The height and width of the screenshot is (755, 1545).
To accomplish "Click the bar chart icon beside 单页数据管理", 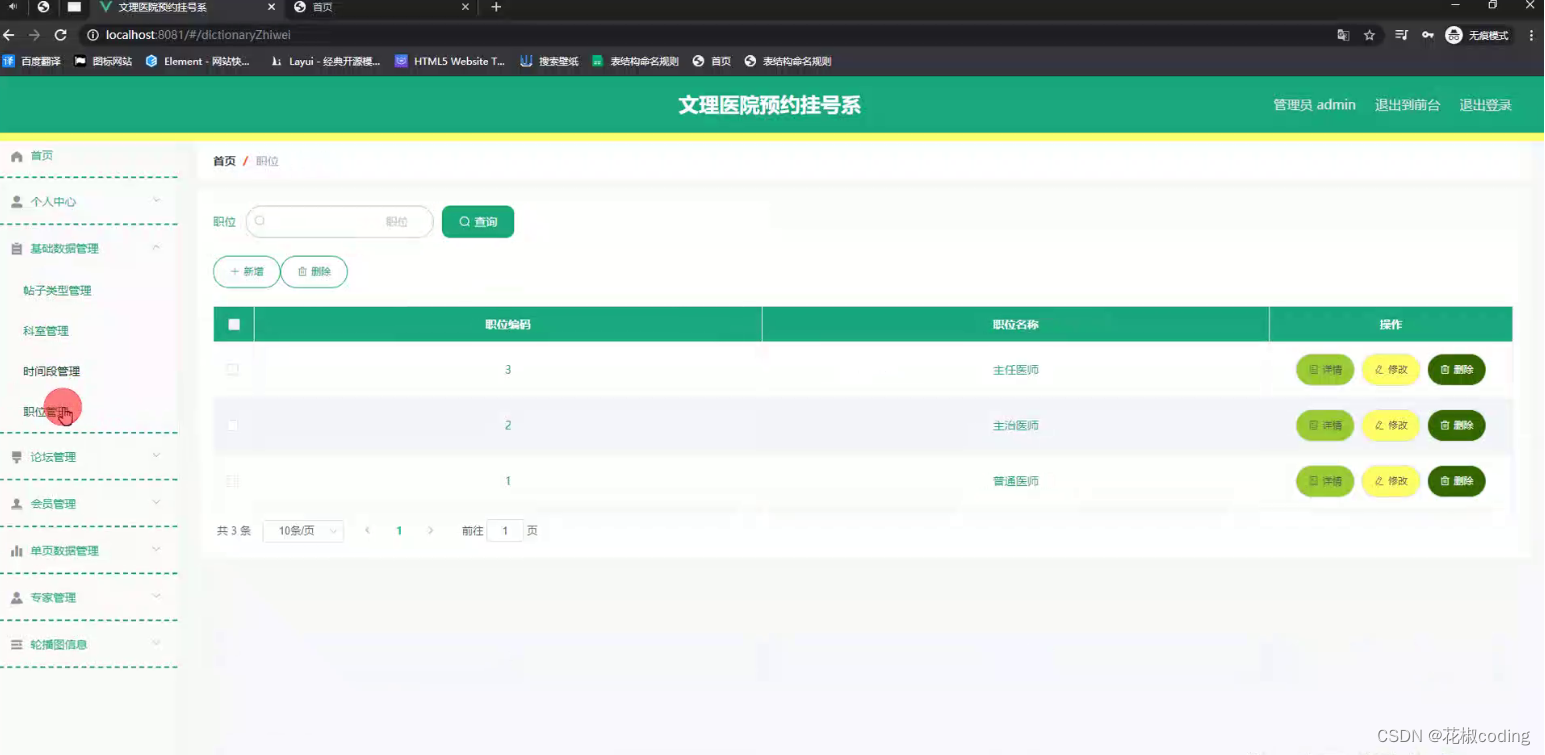I will pos(16,551).
